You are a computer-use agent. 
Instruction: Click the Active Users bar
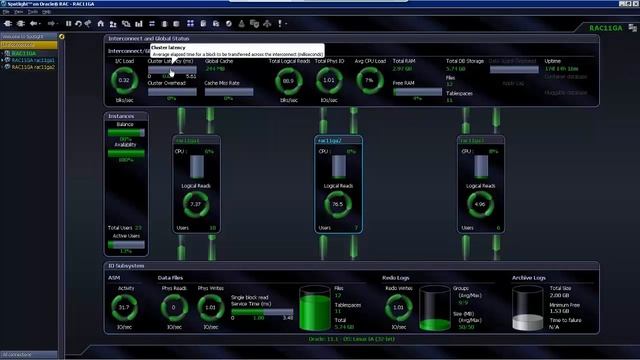coord(126,244)
